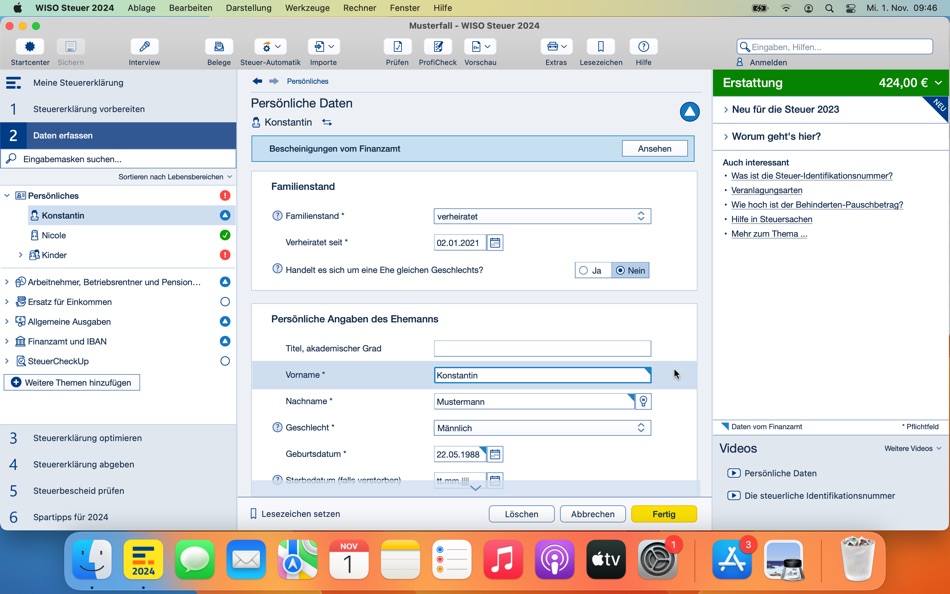Viewport: 950px width, 594px height.
Task: Click help icon next to Familienstand
Action: (277, 216)
